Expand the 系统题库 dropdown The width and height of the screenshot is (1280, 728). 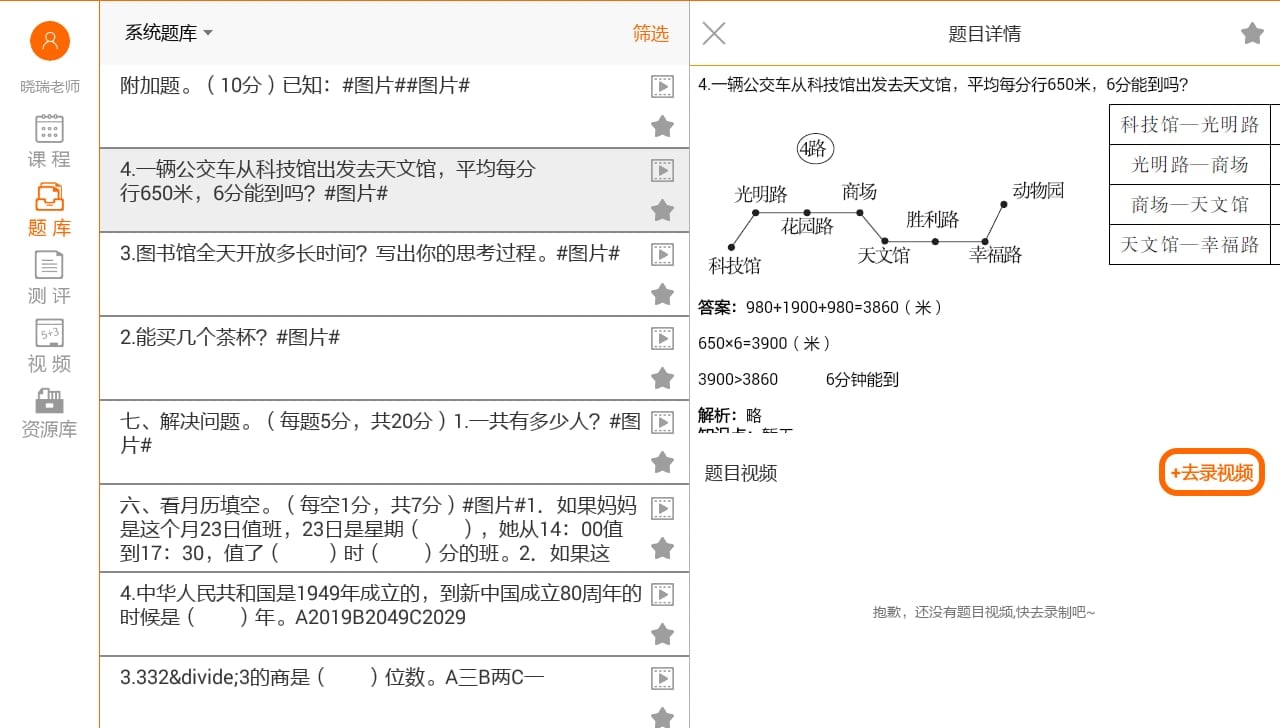point(168,33)
